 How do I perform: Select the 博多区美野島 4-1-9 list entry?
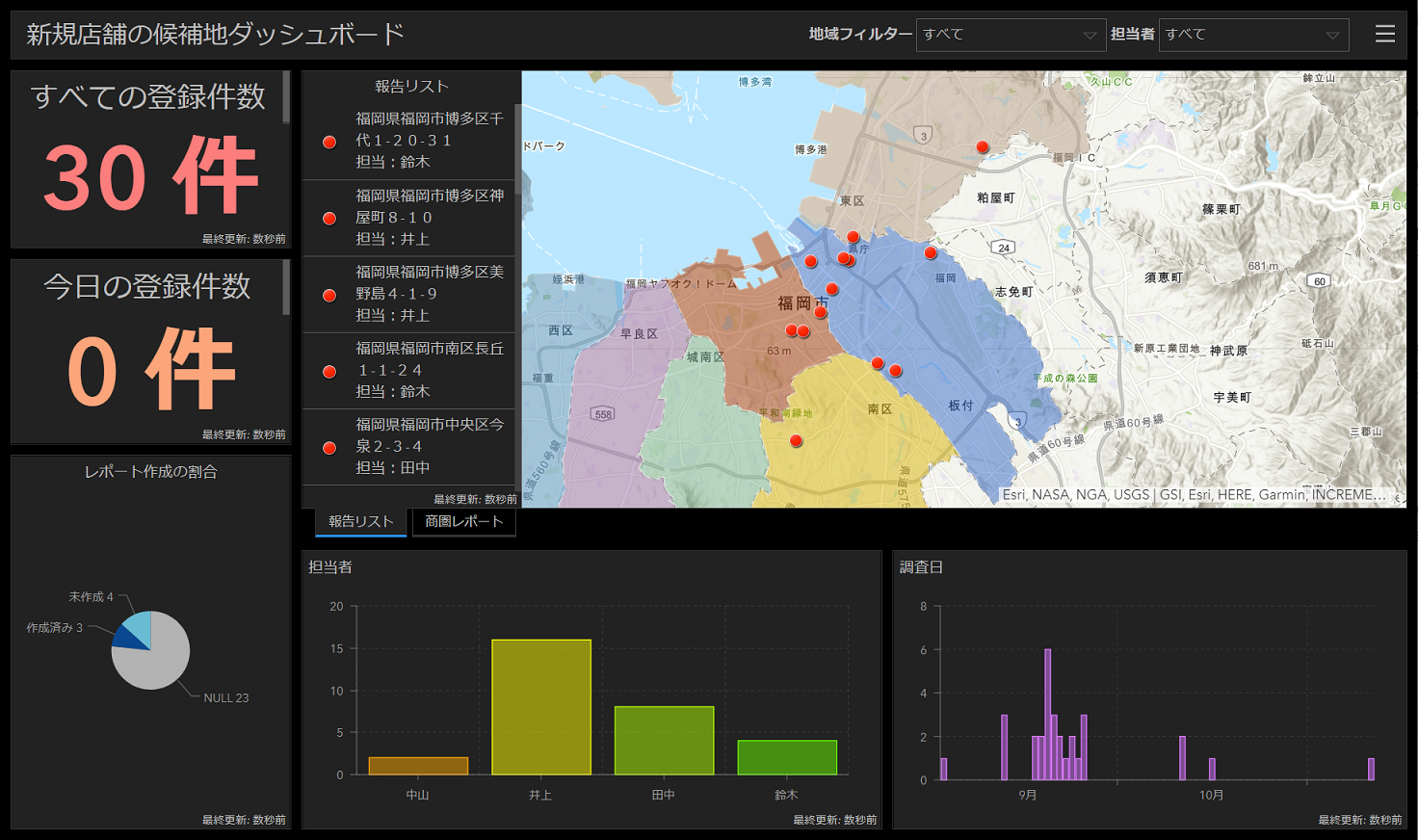click(x=430, y=294)
